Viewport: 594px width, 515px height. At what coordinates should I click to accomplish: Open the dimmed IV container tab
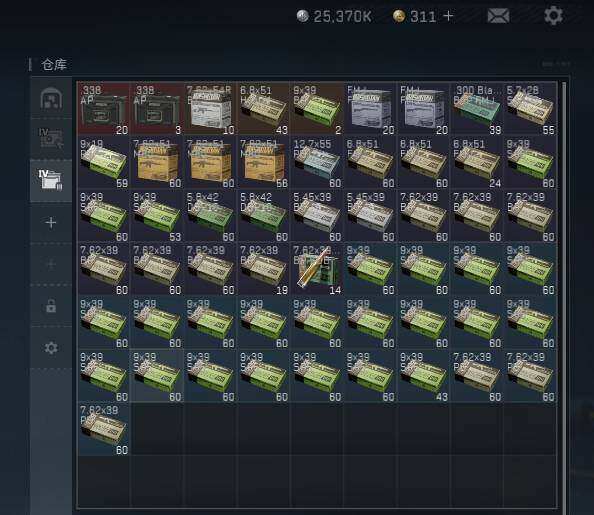[51, 138]
